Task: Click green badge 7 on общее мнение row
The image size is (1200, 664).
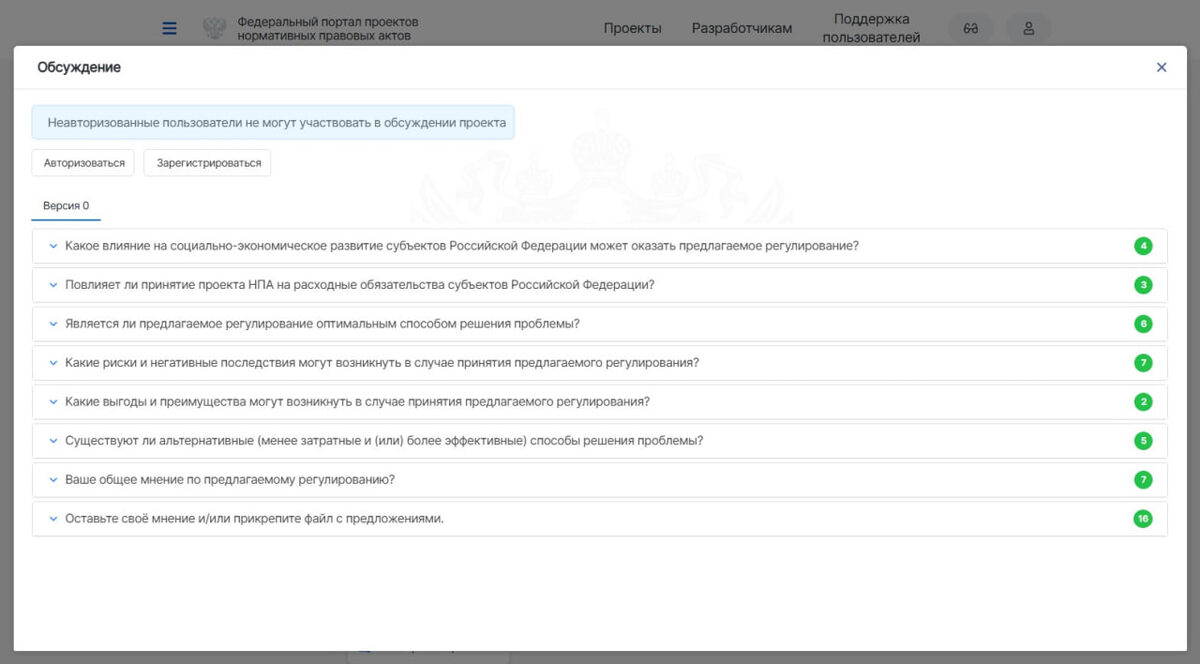Action: tap(1143, 480)
